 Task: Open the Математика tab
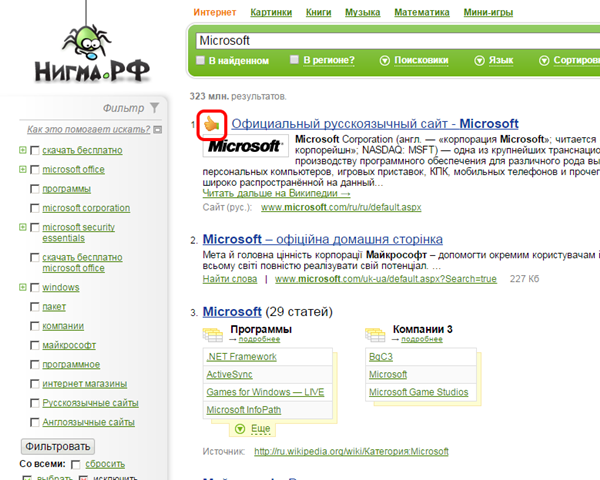tap(422, 12)
